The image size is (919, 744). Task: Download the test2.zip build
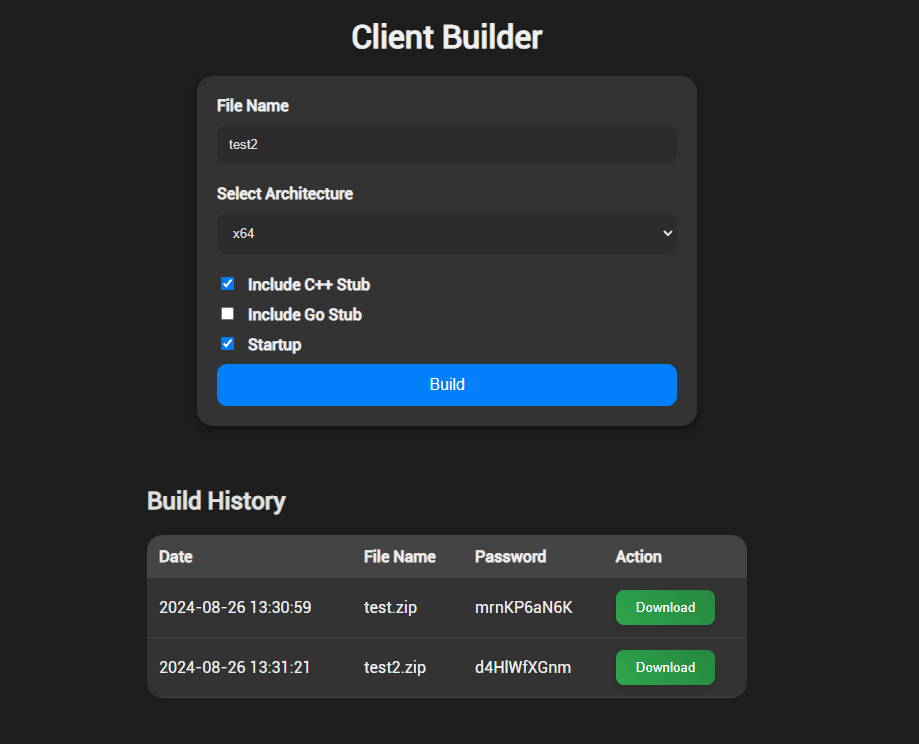coord(665,668)
